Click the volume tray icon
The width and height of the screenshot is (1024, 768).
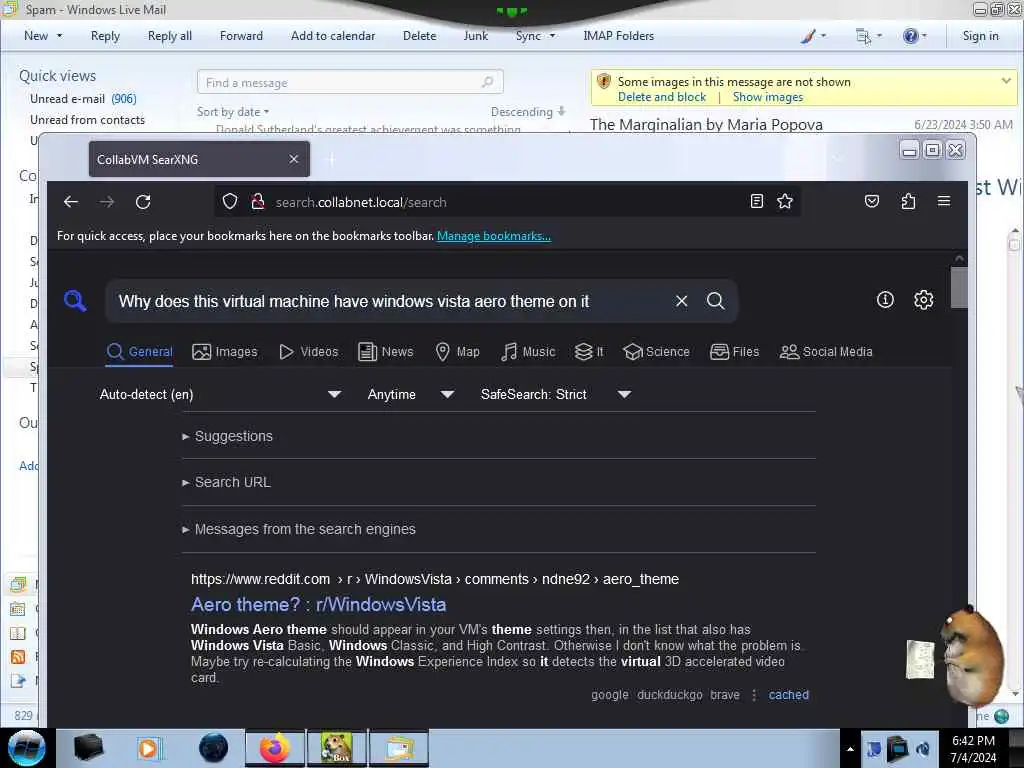923,749
